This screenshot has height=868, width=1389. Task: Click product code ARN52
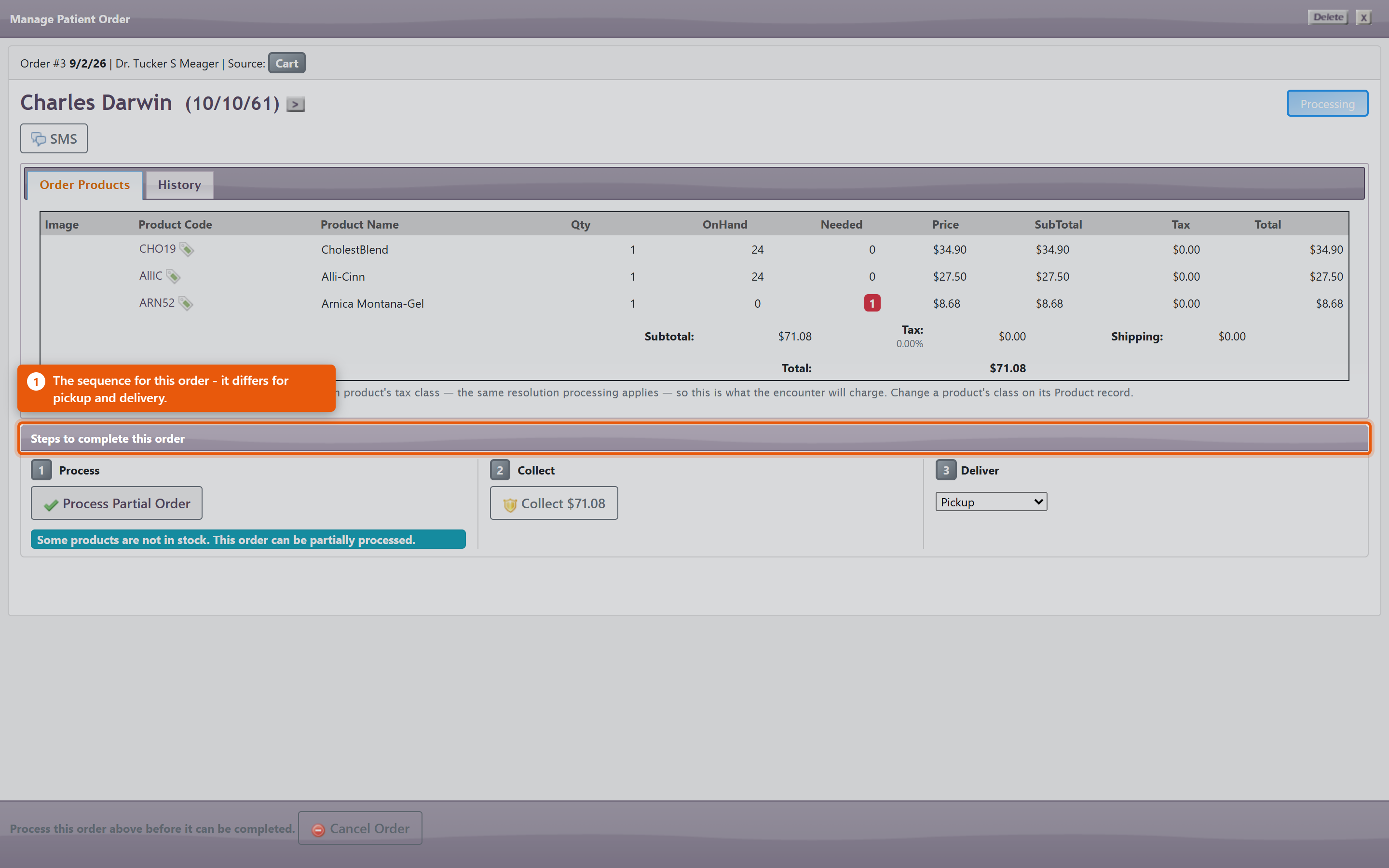[x=157, y=302]
